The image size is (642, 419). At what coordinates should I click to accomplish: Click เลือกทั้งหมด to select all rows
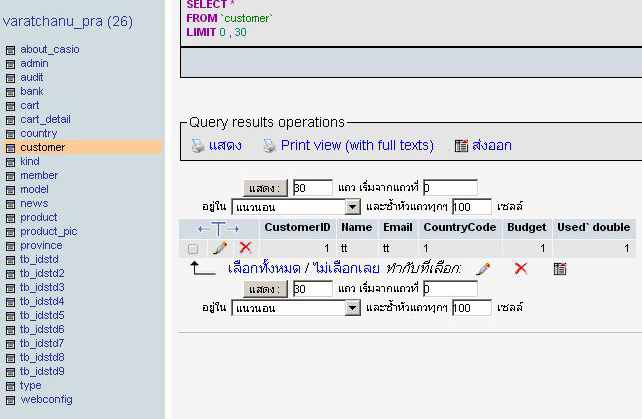pos(264,269)
